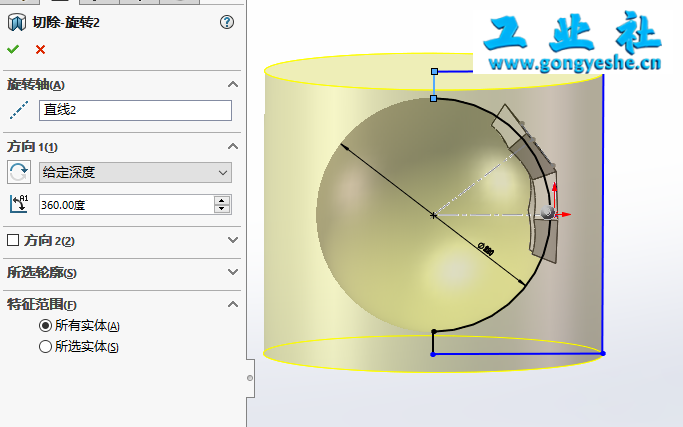The width and height of the screenshot is (683, 427).
Task: Click the 切除-旋转2 title text
Action: tap(66, 23)
